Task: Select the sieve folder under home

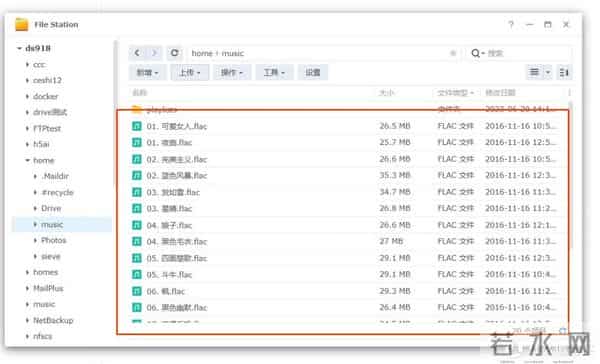Action: (51, 256)
